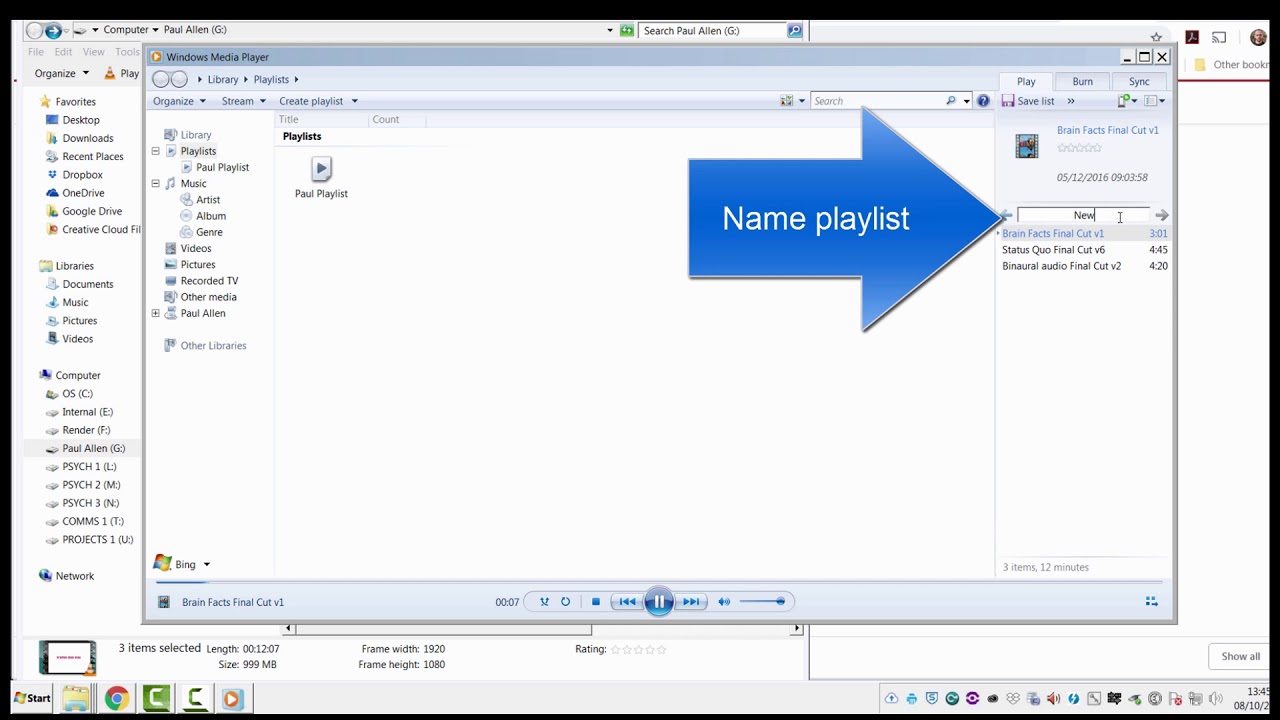Pause playback with the round pause button
Screen dimensions: 1280x720
(x=659, y=602)
